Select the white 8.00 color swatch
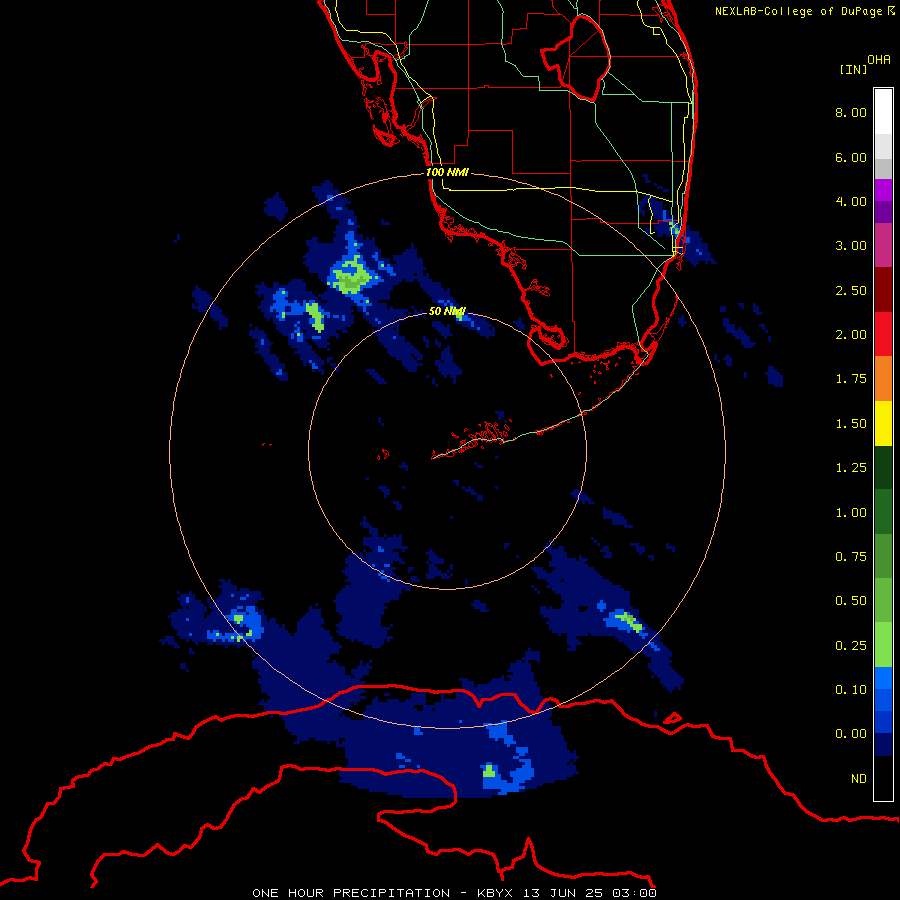 click(883, 112)
